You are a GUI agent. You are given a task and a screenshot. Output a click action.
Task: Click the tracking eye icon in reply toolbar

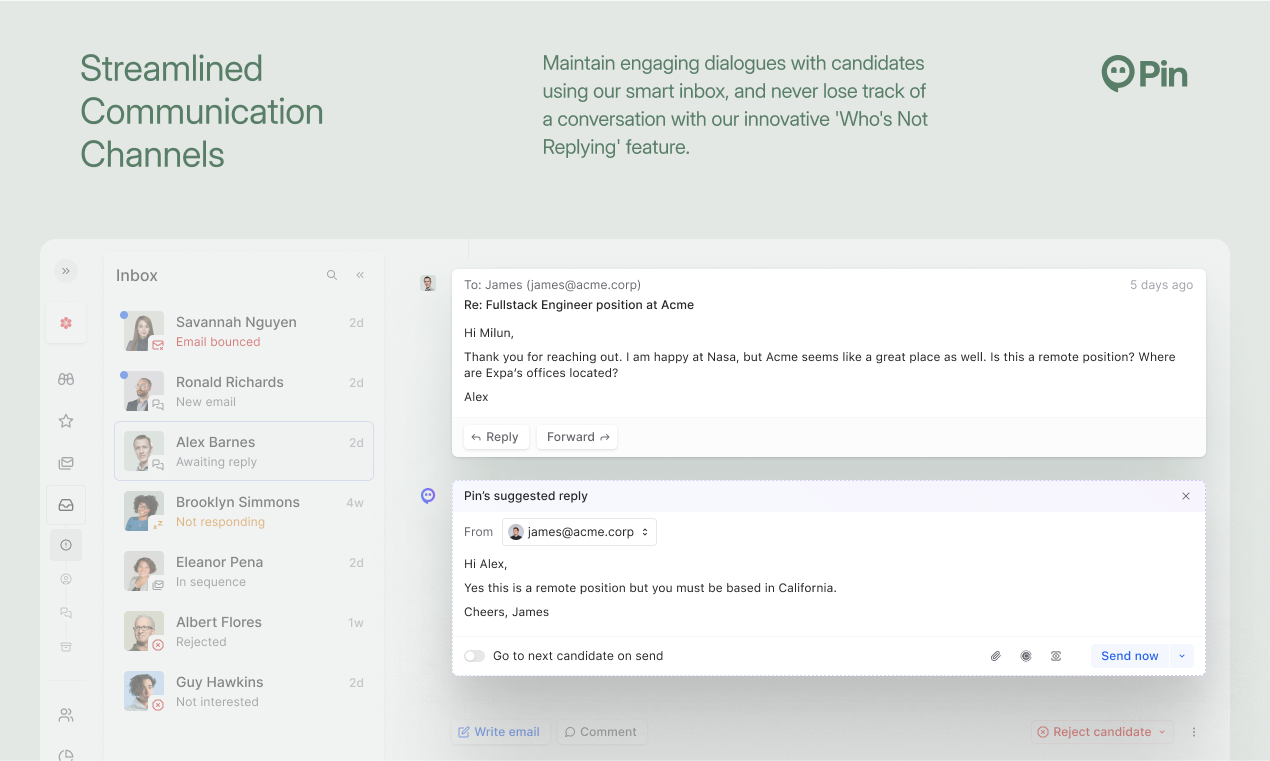[1056, 656]
